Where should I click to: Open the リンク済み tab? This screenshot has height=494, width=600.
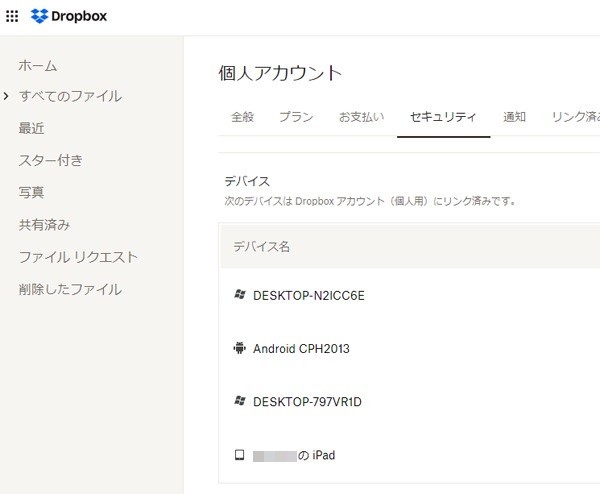click(x=576, y=117)
